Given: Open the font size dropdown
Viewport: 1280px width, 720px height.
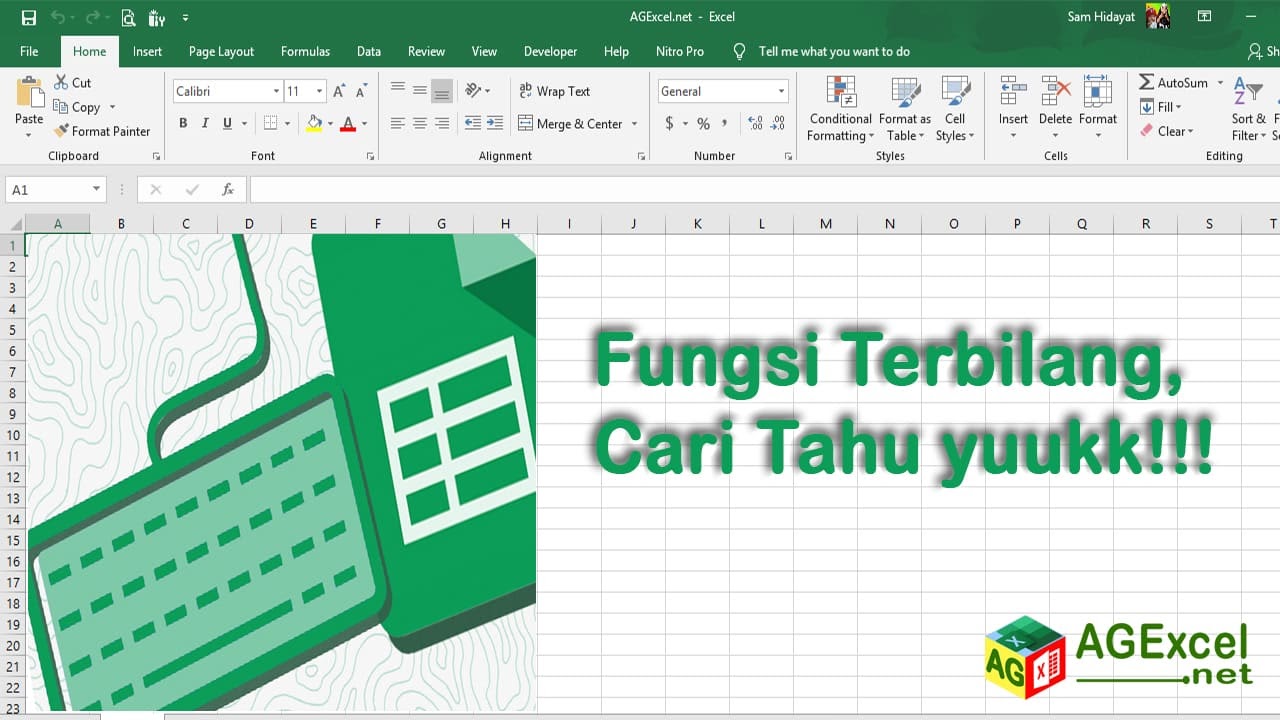Looking at the screenshot, I should coord(320,91).
